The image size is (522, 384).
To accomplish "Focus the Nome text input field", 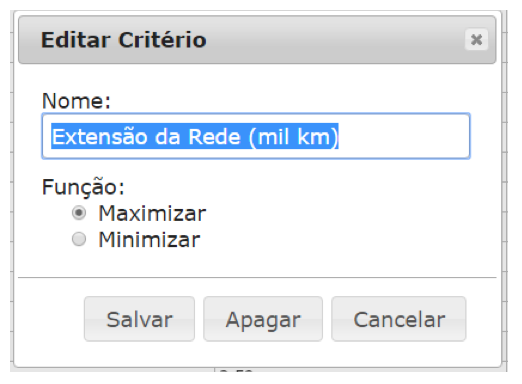I will pos(256,136).
